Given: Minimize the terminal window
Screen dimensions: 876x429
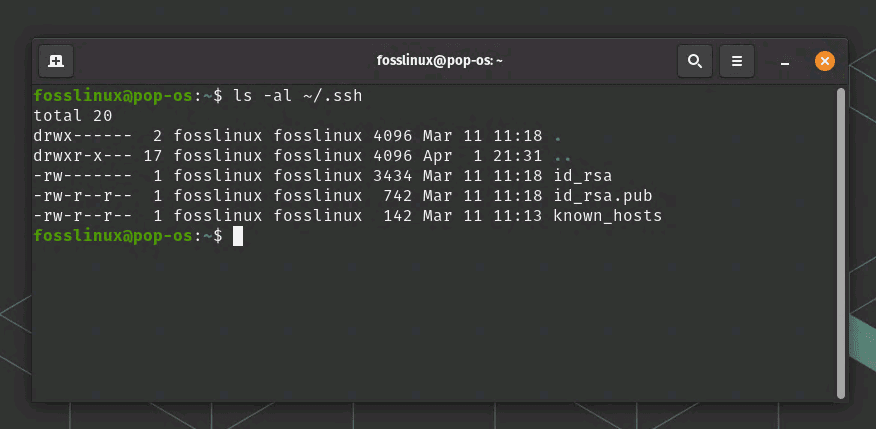Looking at the screenshot, I should point(786,61).
